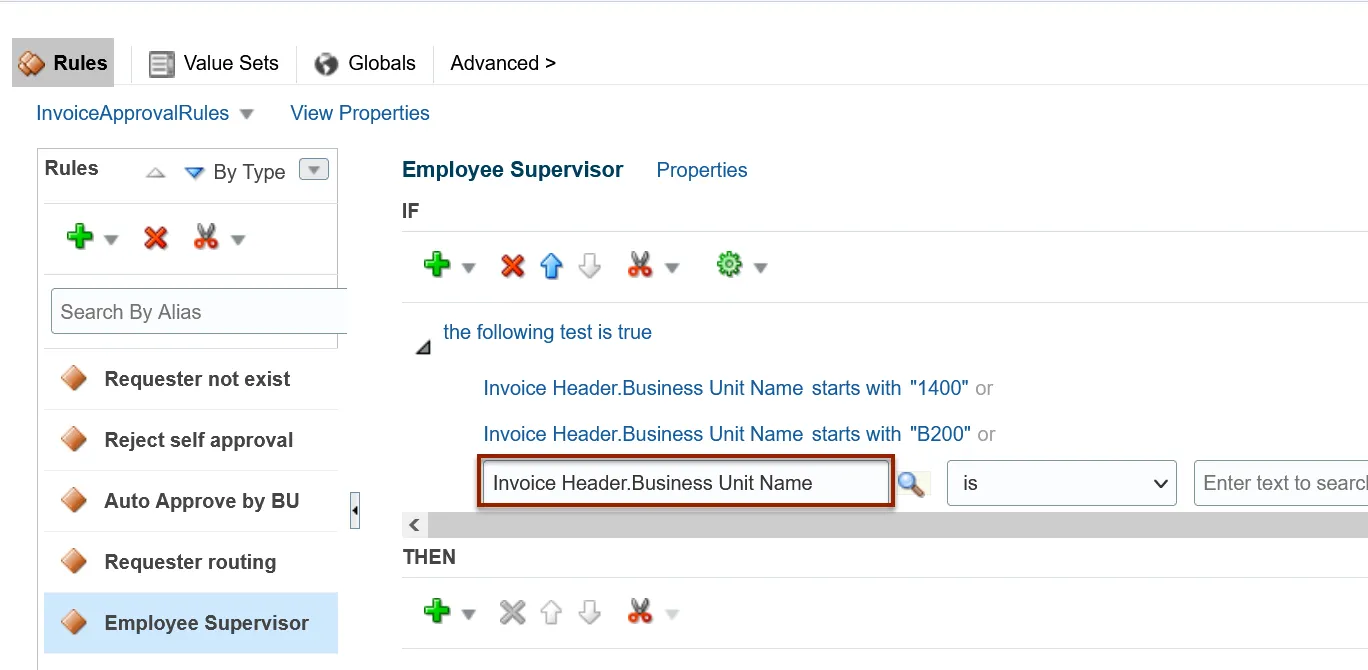1368x670 pixels.
Task: Click the green plus add icon in Rules panel
Action: pos(80,238)
